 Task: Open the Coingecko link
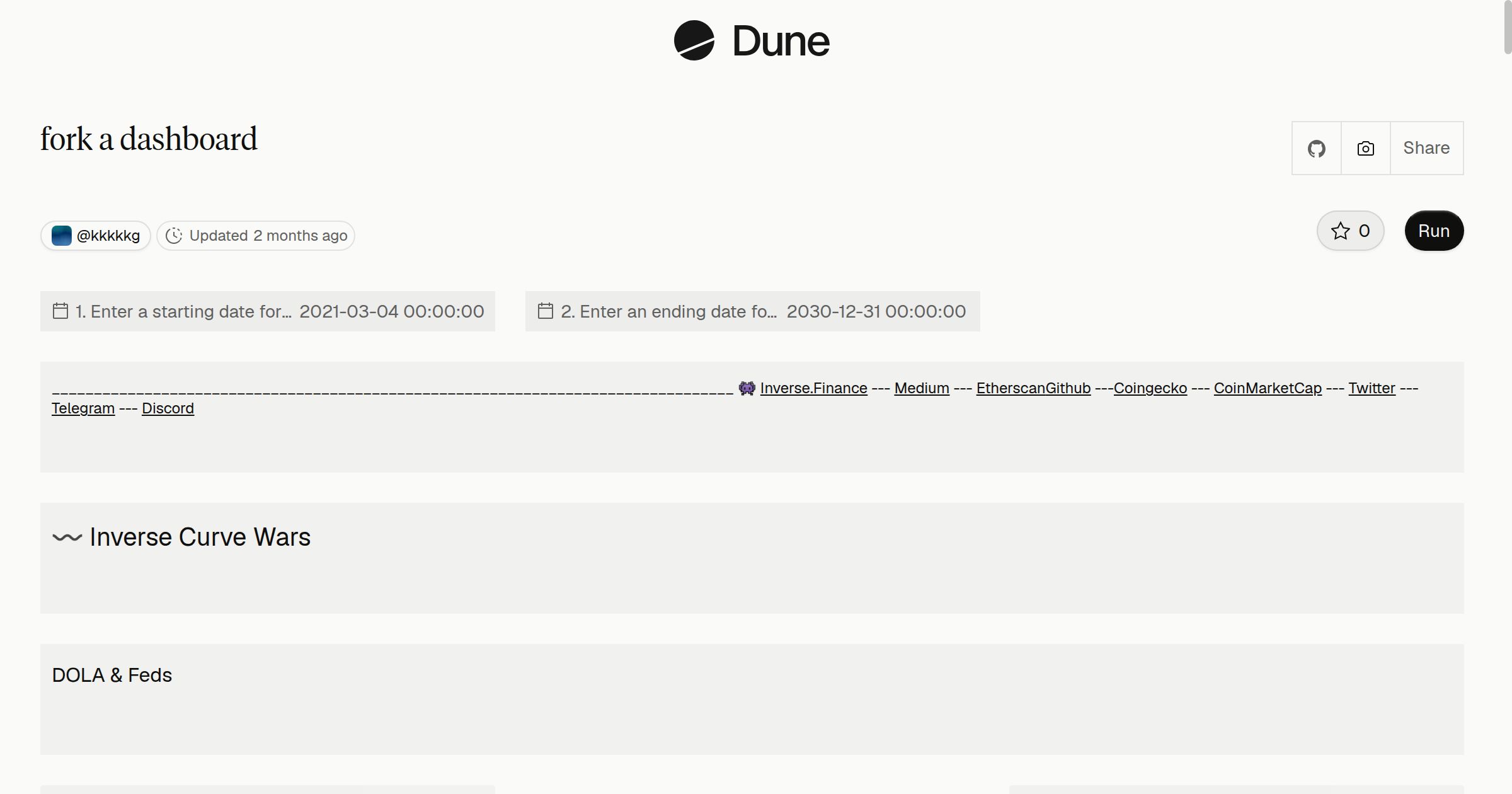pyautogui.click(x=1150, y=388)
